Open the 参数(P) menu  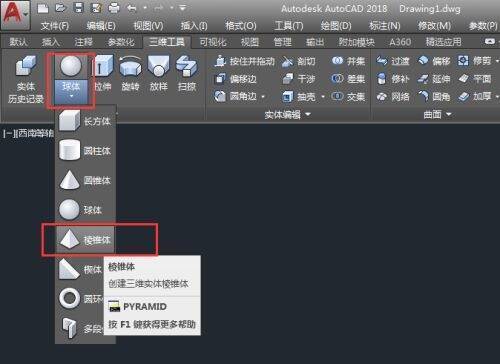483,26
